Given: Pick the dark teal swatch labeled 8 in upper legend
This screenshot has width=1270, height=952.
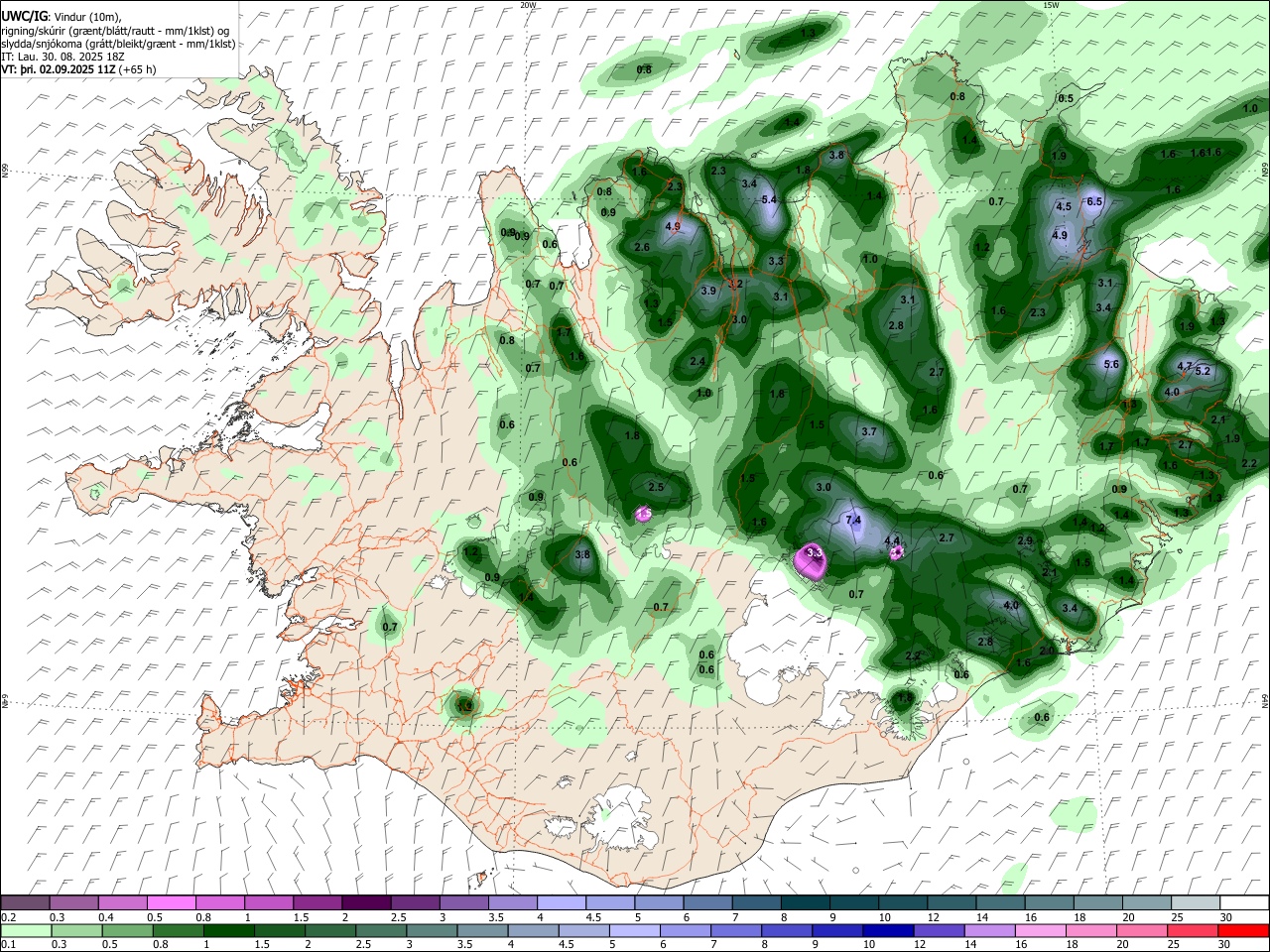Looking at the screenshot, I should tap(805, 903).
